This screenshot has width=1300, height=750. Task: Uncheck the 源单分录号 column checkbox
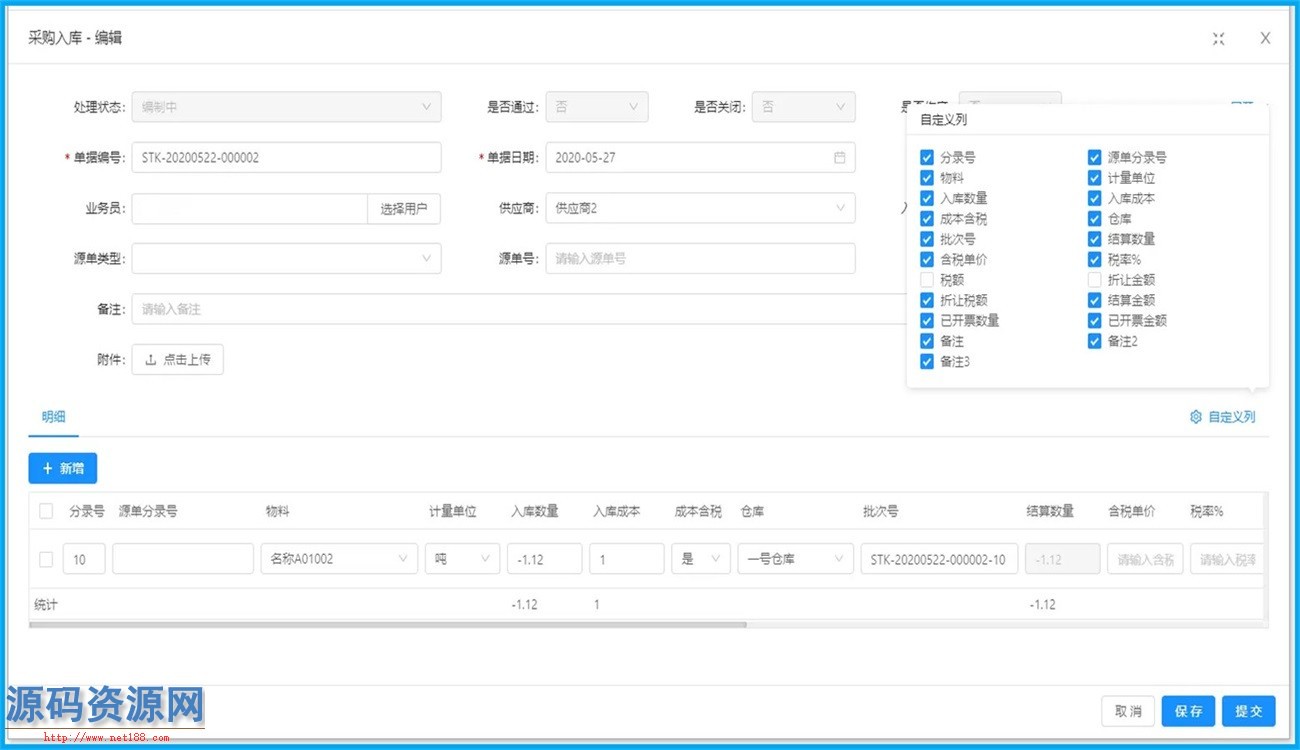point(1094,158)
